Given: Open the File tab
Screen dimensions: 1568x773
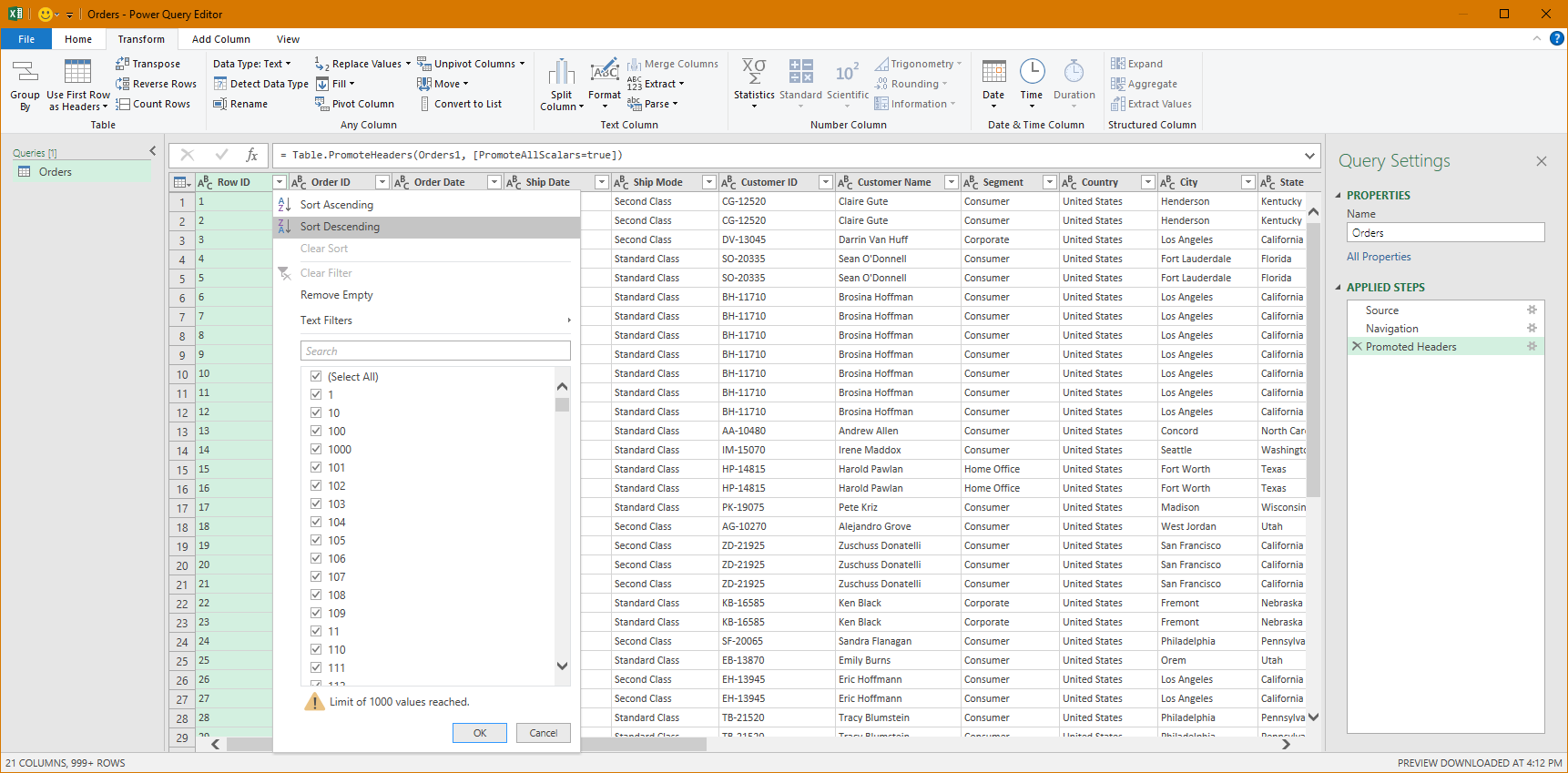Looking at the screenshot, I should tap(26, 39).
